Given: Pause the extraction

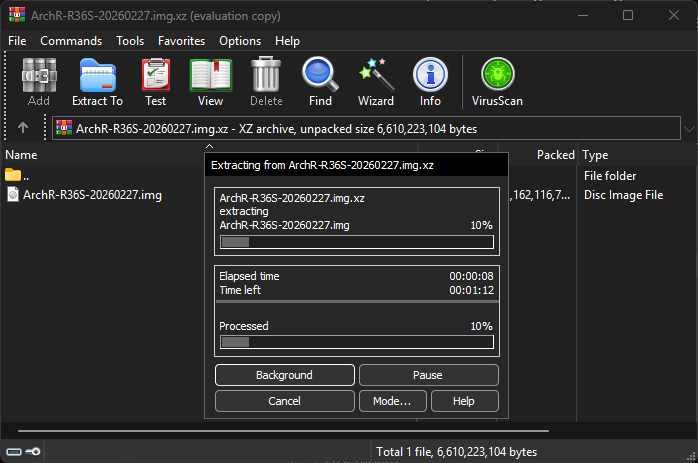Looking at the screenshot, I should (x=428, y=375).
